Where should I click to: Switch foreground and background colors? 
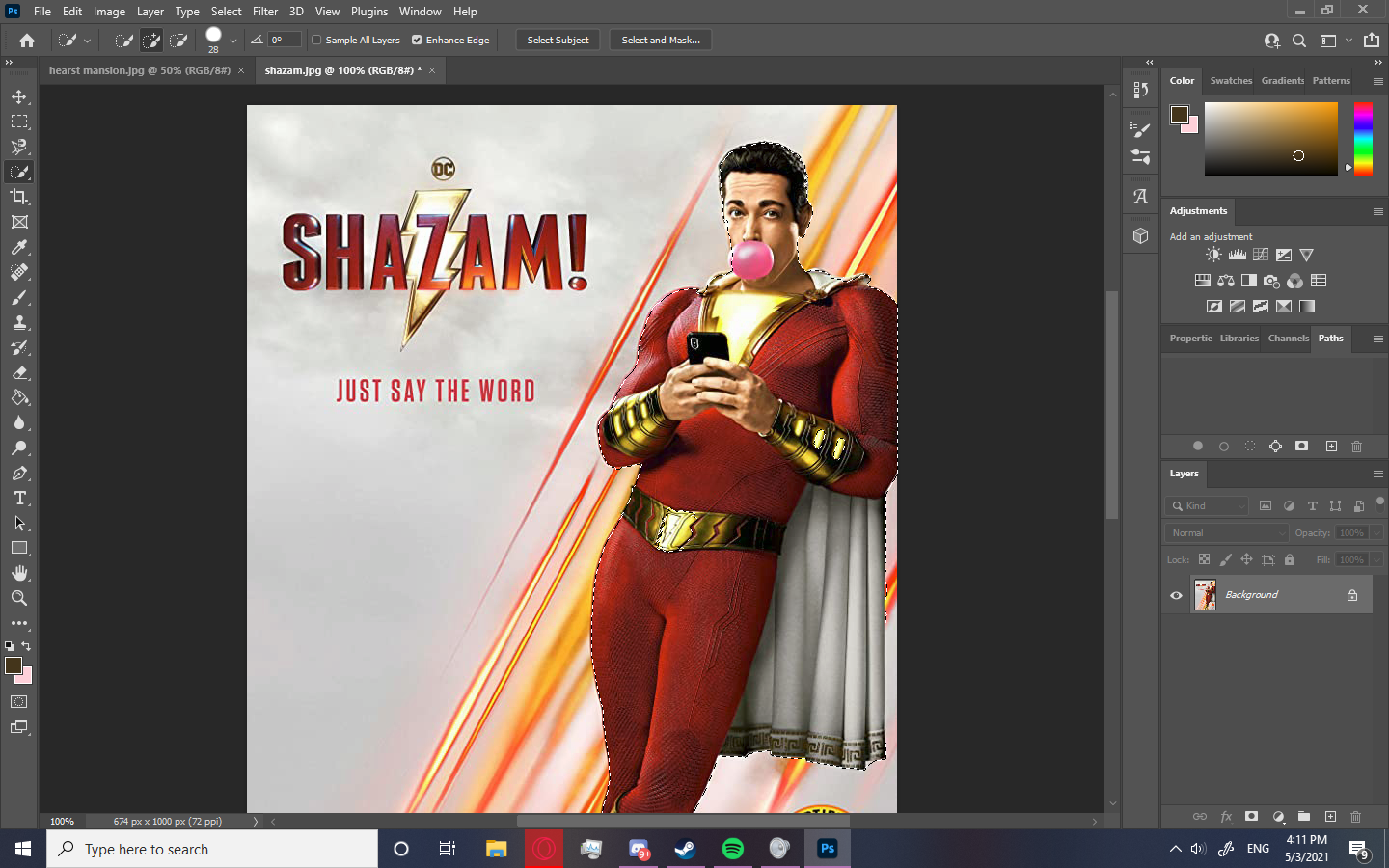click(x=26, y=646)
